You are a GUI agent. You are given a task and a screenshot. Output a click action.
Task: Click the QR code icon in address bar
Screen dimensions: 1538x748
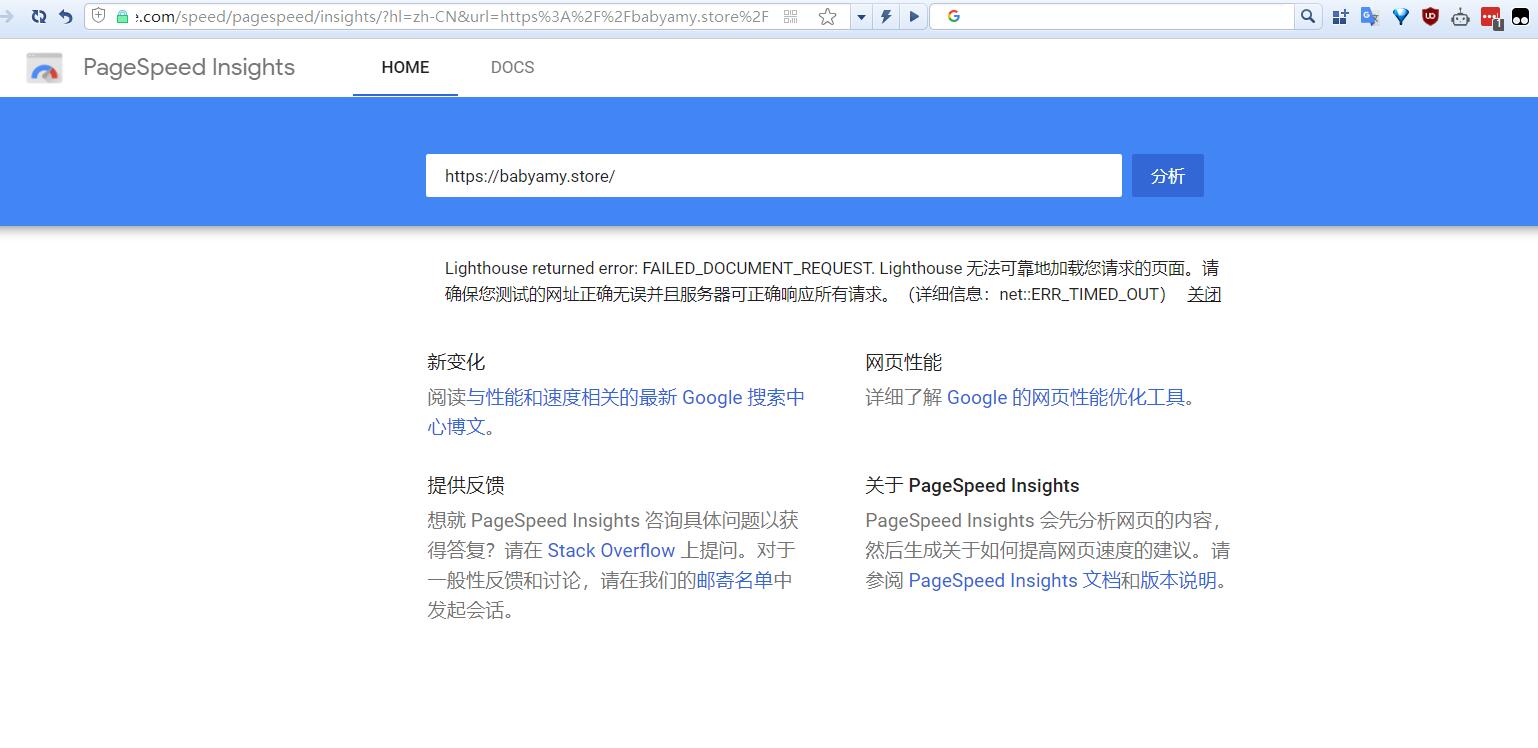(x=791, y=16)
